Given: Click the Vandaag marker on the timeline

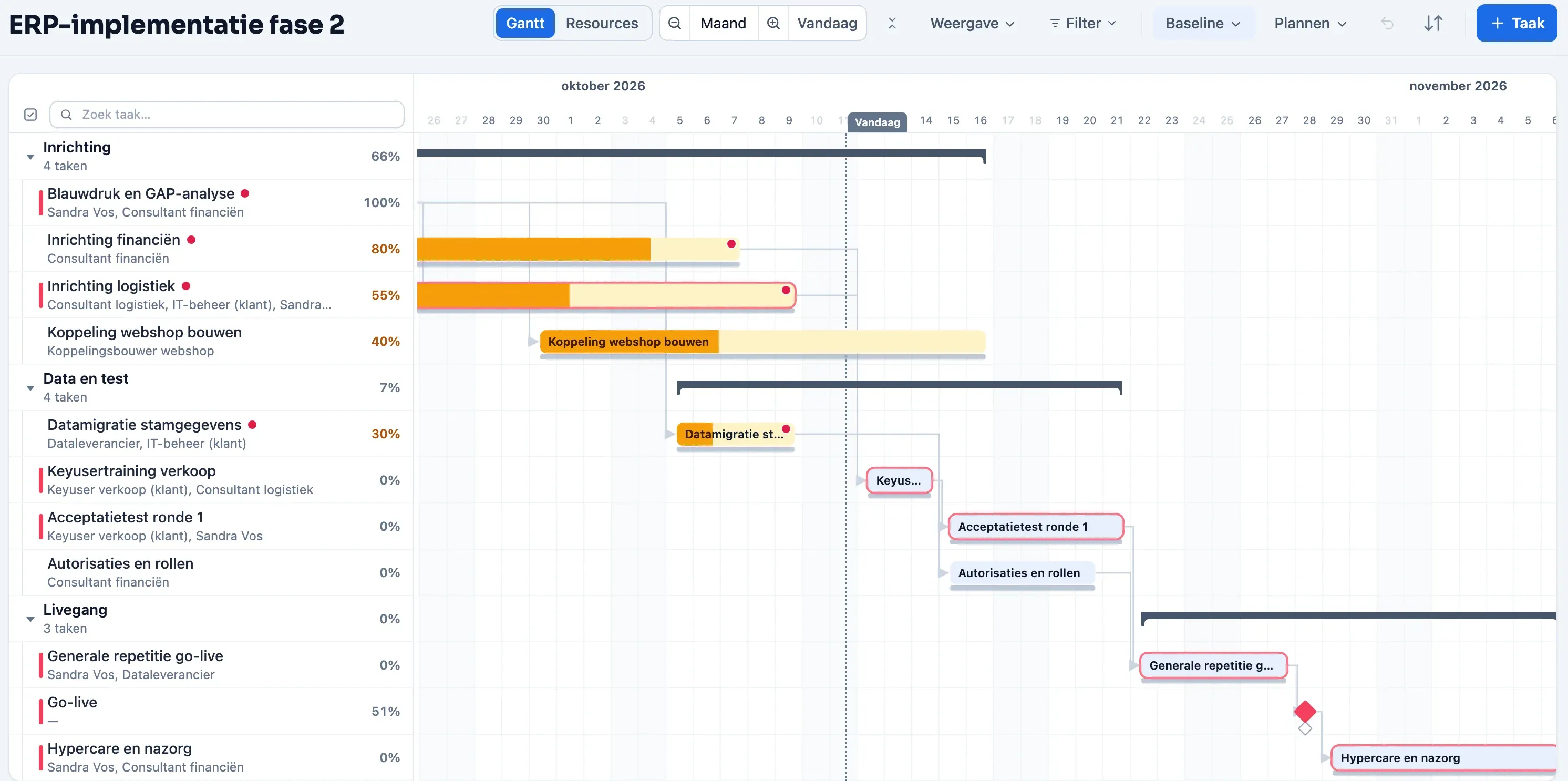Looking at the screenshot, I should point(877,122).
